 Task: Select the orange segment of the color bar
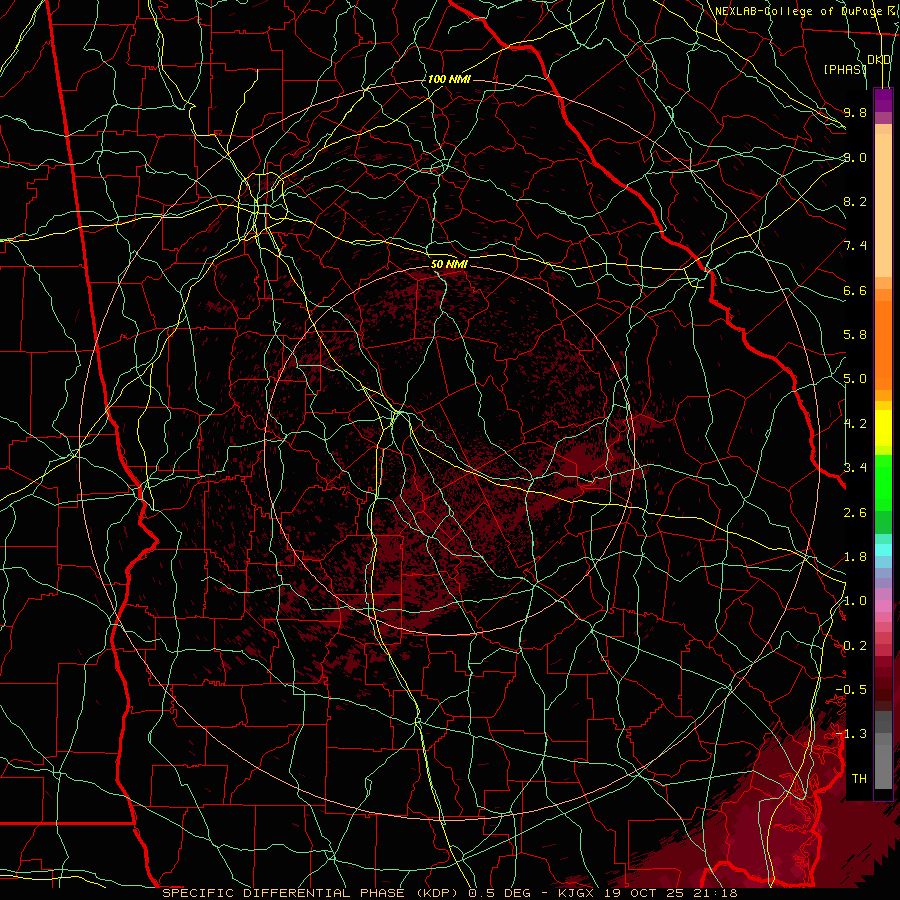(883, 344)
